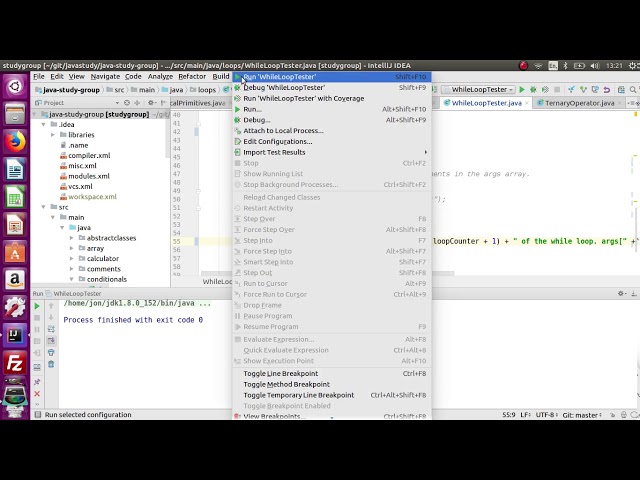640x480 pixels.
Task: Click the Debug bug icon in main toolbar
Action: pos(533,89)
